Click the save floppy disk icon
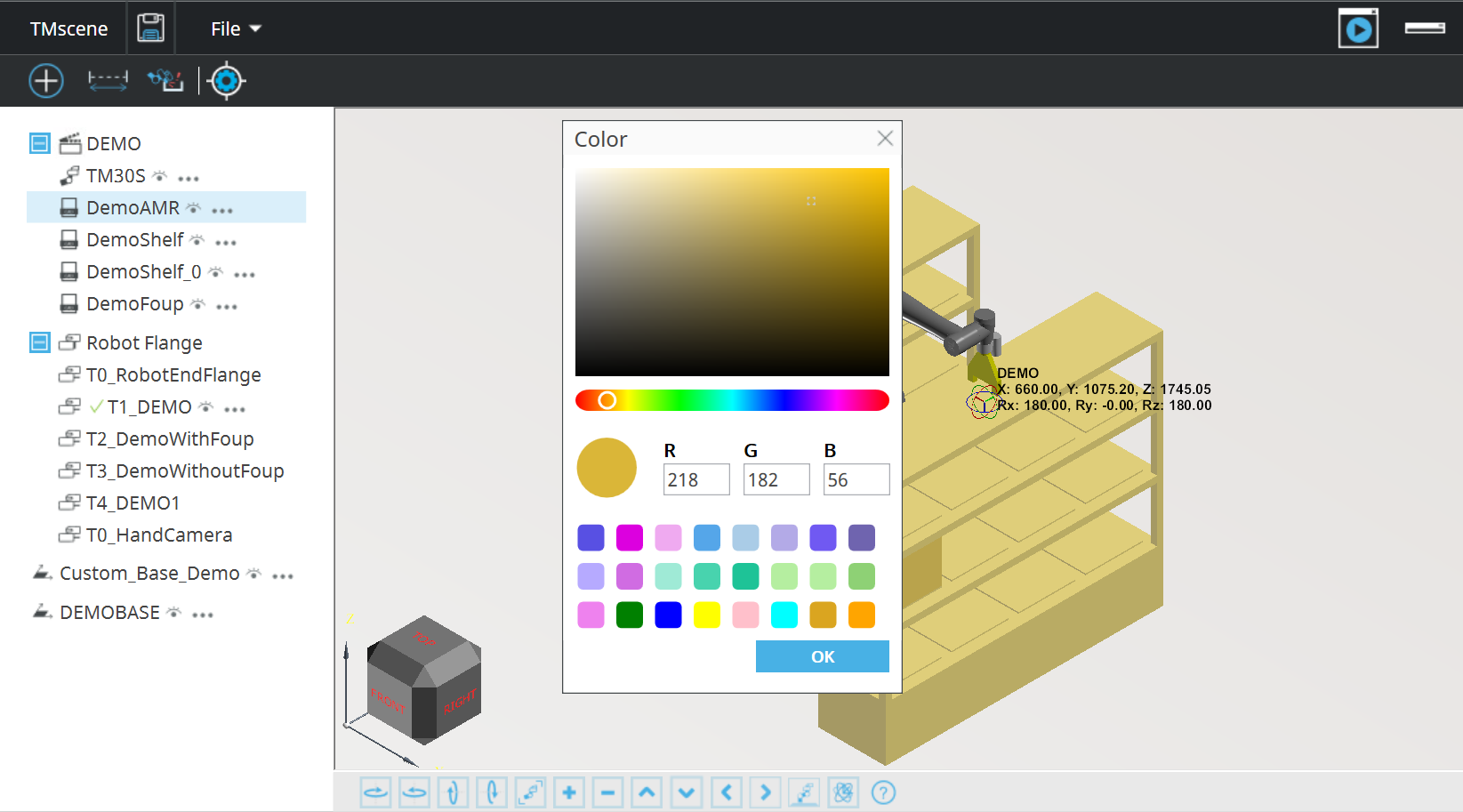The height and width of the screenshot is (812, 1463). 150,28
